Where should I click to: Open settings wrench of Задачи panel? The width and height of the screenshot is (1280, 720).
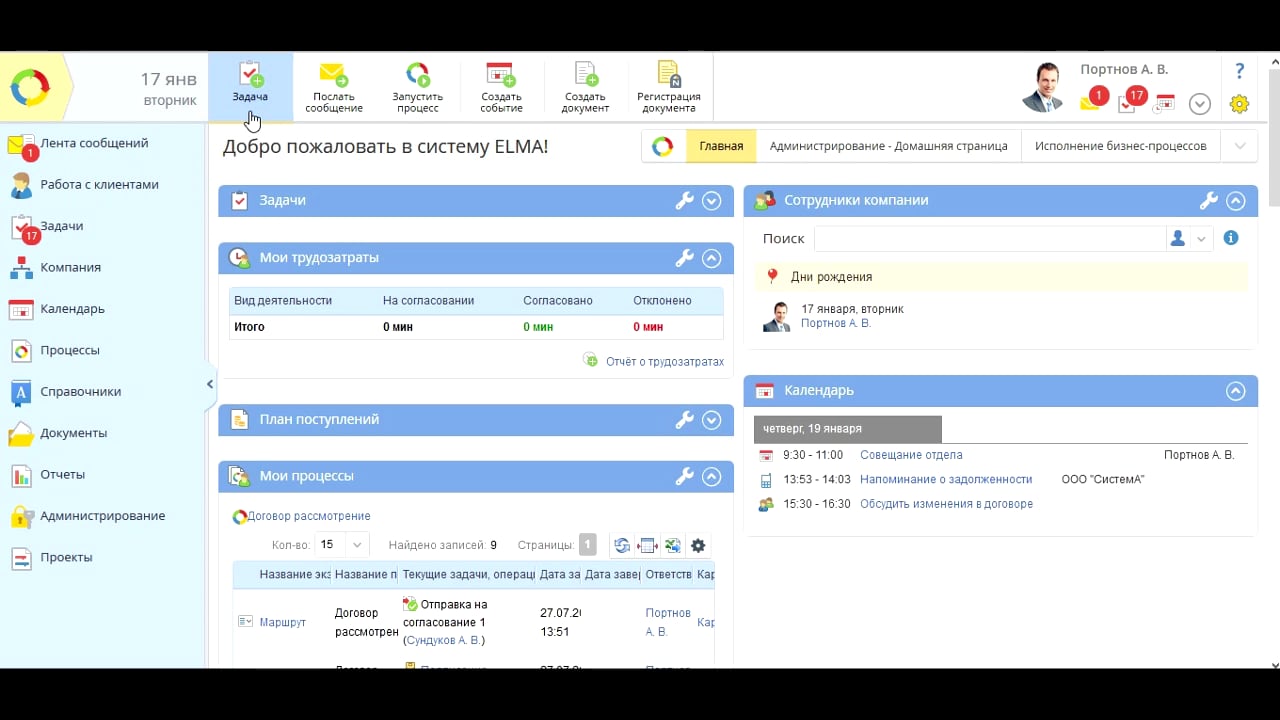(x=685, y=201)
